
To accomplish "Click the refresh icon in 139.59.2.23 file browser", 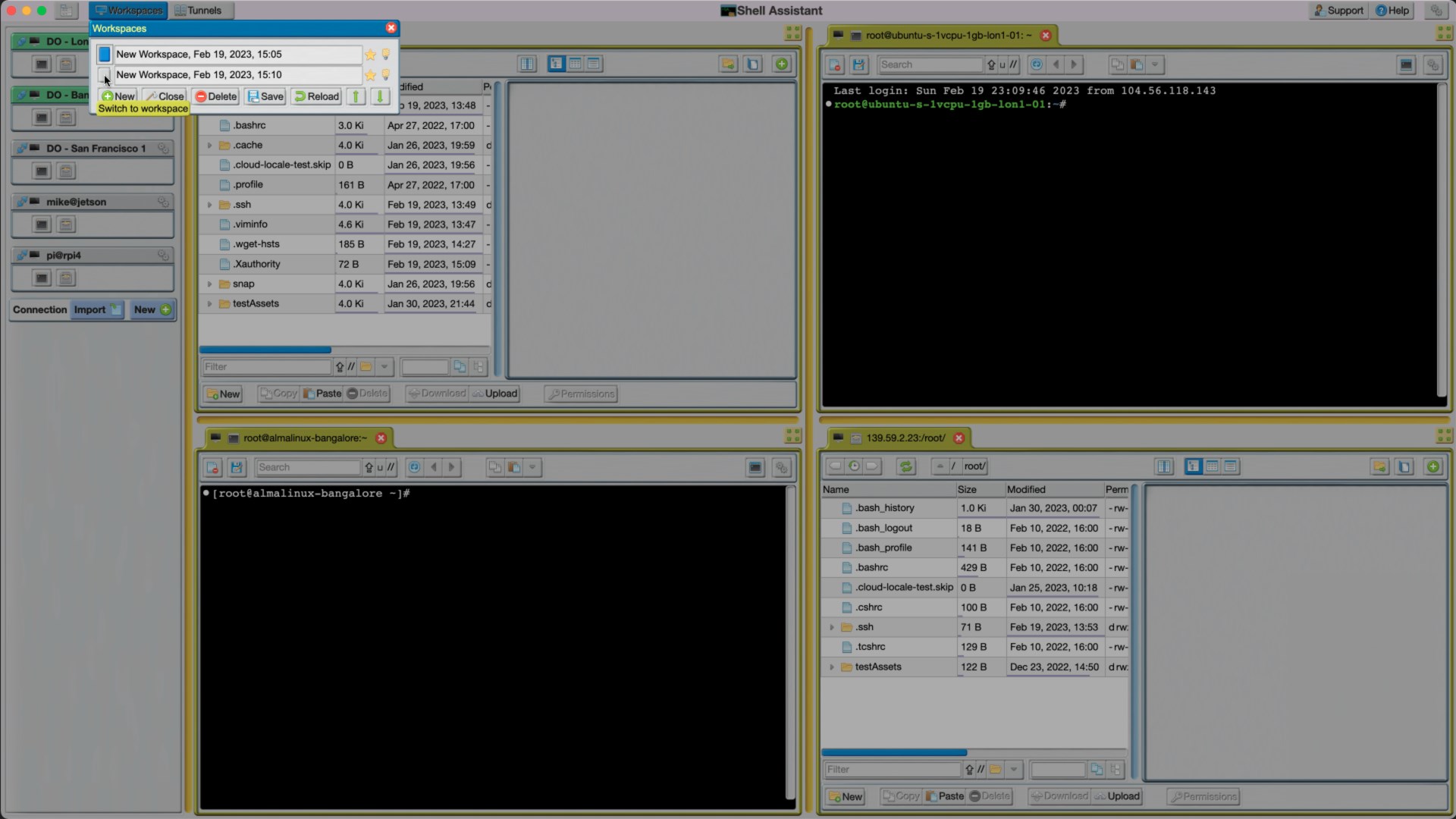I will point(905,466).
